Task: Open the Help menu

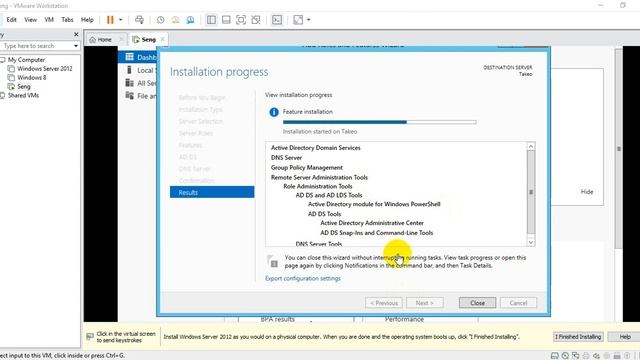Action: [x=87, y=20]
